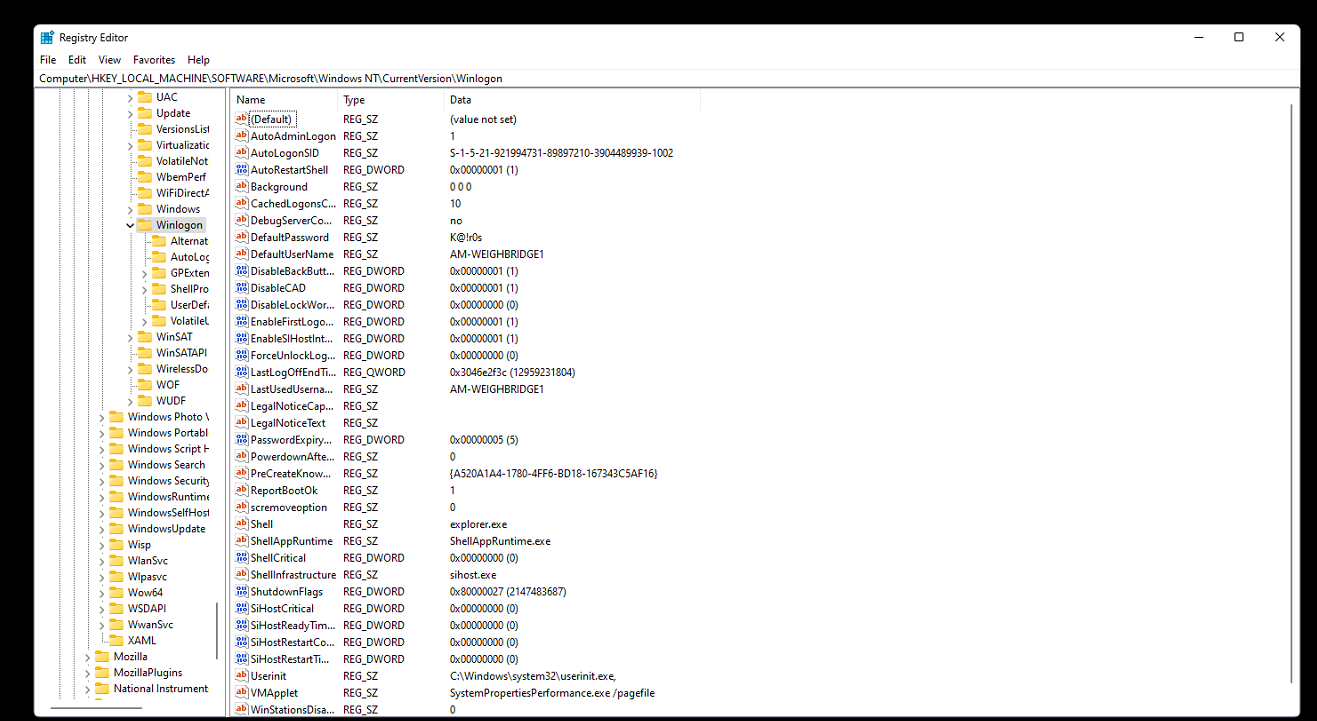Select the MozillaPlugins folder icon
This screenshot has height=721, width=1317.
coord(102,673)
